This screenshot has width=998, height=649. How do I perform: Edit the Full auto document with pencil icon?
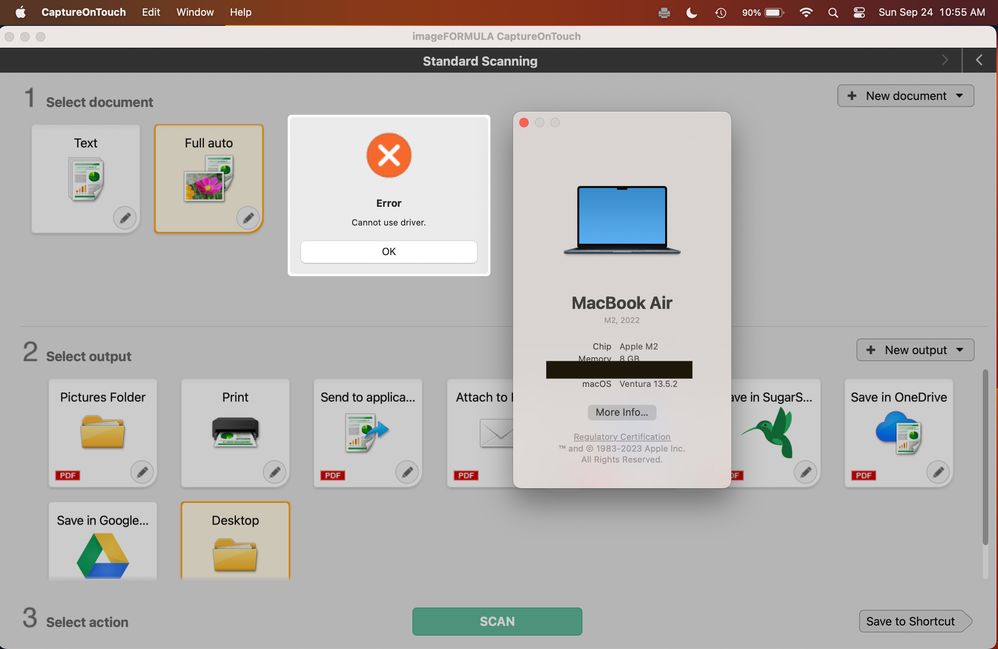pos(248,217)
